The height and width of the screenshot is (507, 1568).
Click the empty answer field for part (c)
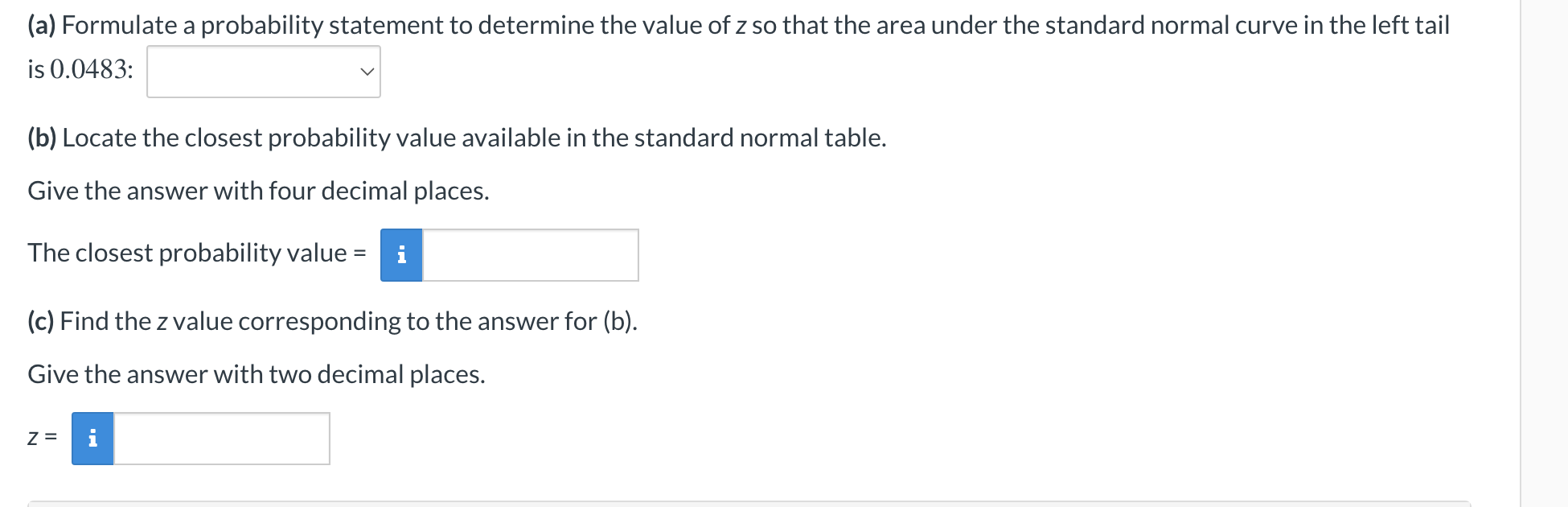(x=221, y=439)
